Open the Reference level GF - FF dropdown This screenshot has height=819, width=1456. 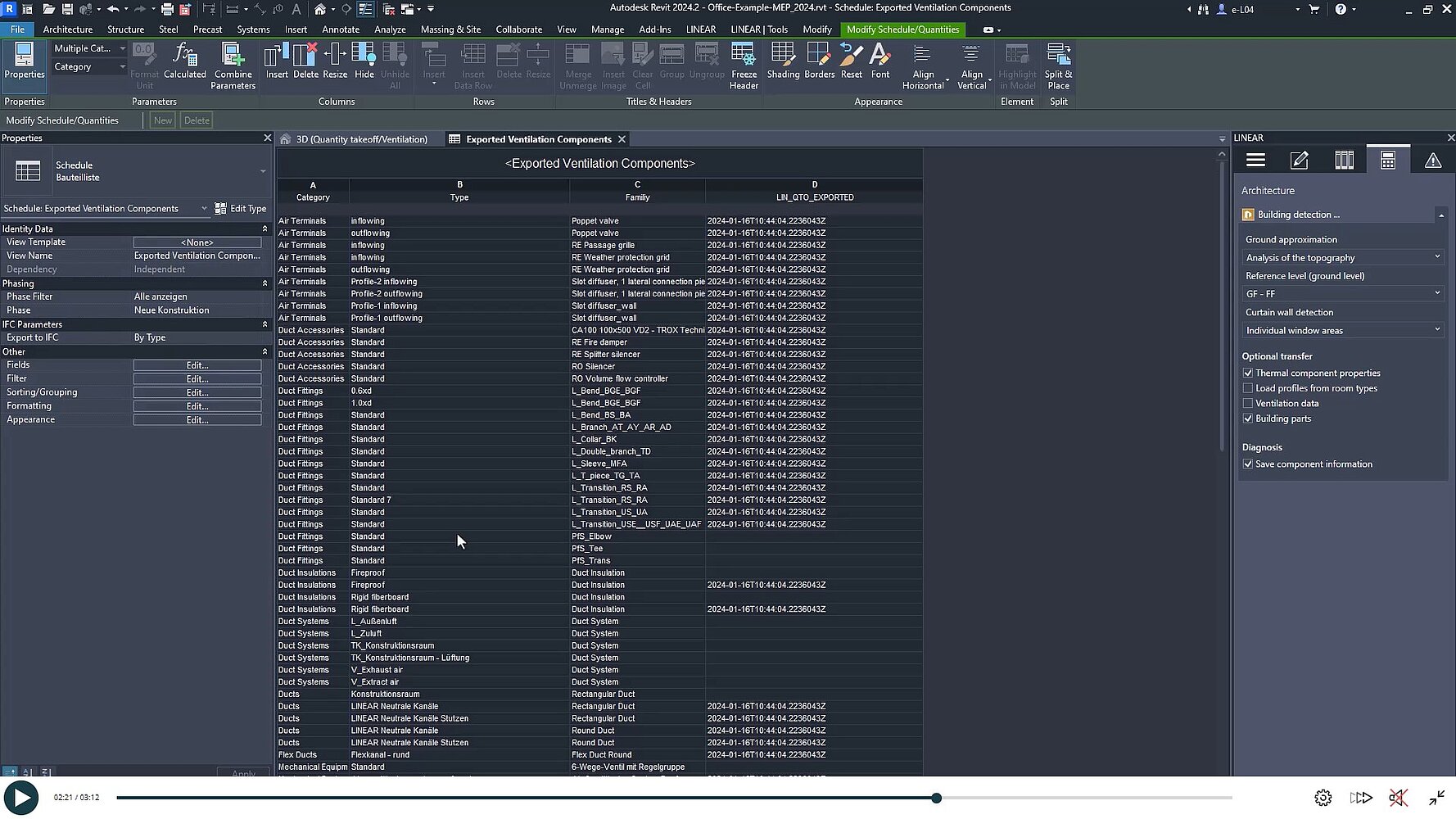tap(1341, 294)
